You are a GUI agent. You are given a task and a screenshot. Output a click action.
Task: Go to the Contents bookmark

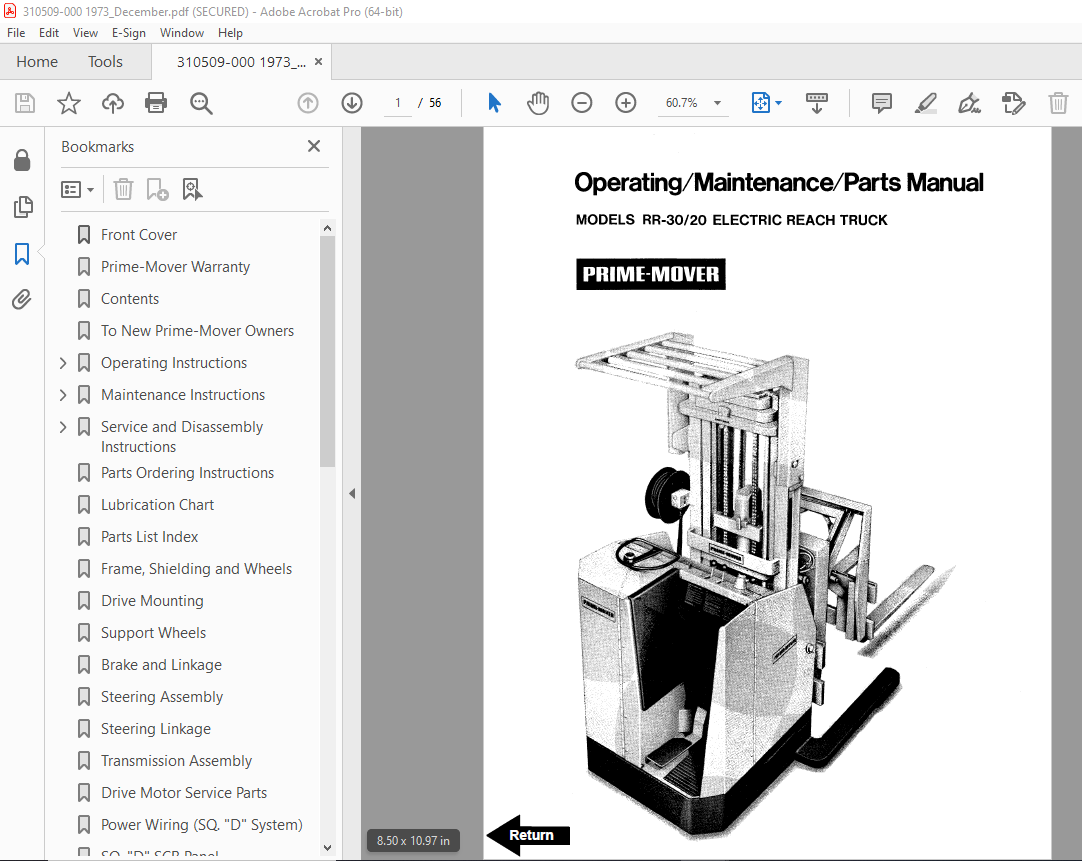click(x=130, y=299)
